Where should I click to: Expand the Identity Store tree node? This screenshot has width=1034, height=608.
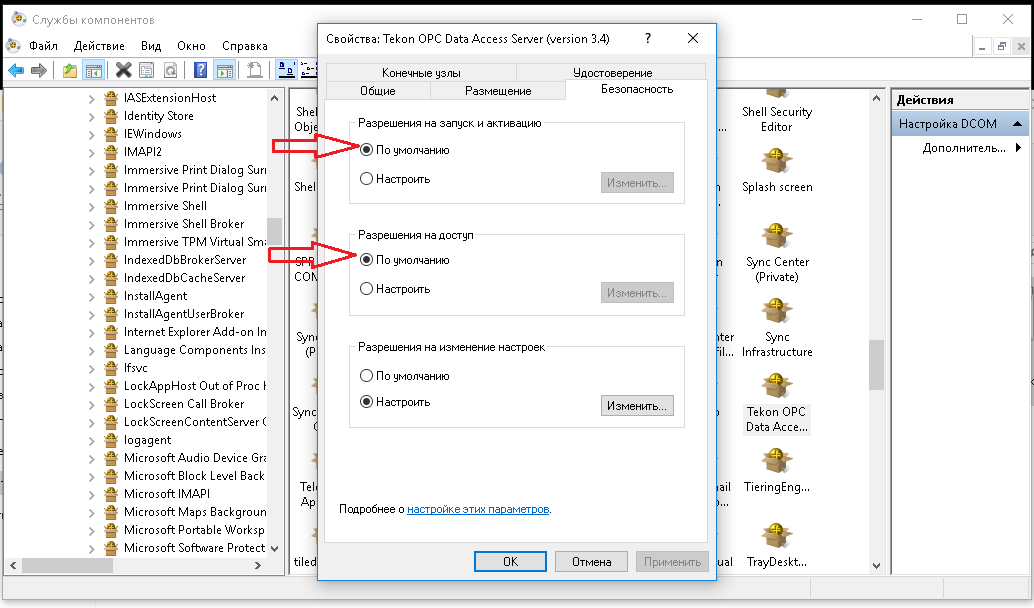pos(91,116)
